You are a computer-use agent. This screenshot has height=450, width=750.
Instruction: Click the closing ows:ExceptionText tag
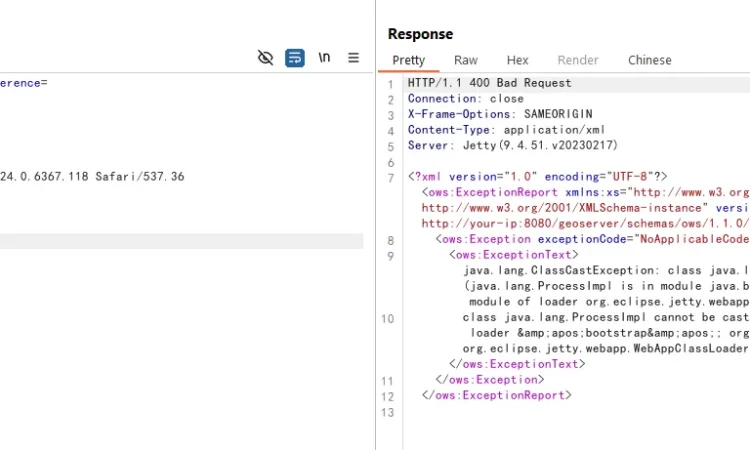point(517,364)
